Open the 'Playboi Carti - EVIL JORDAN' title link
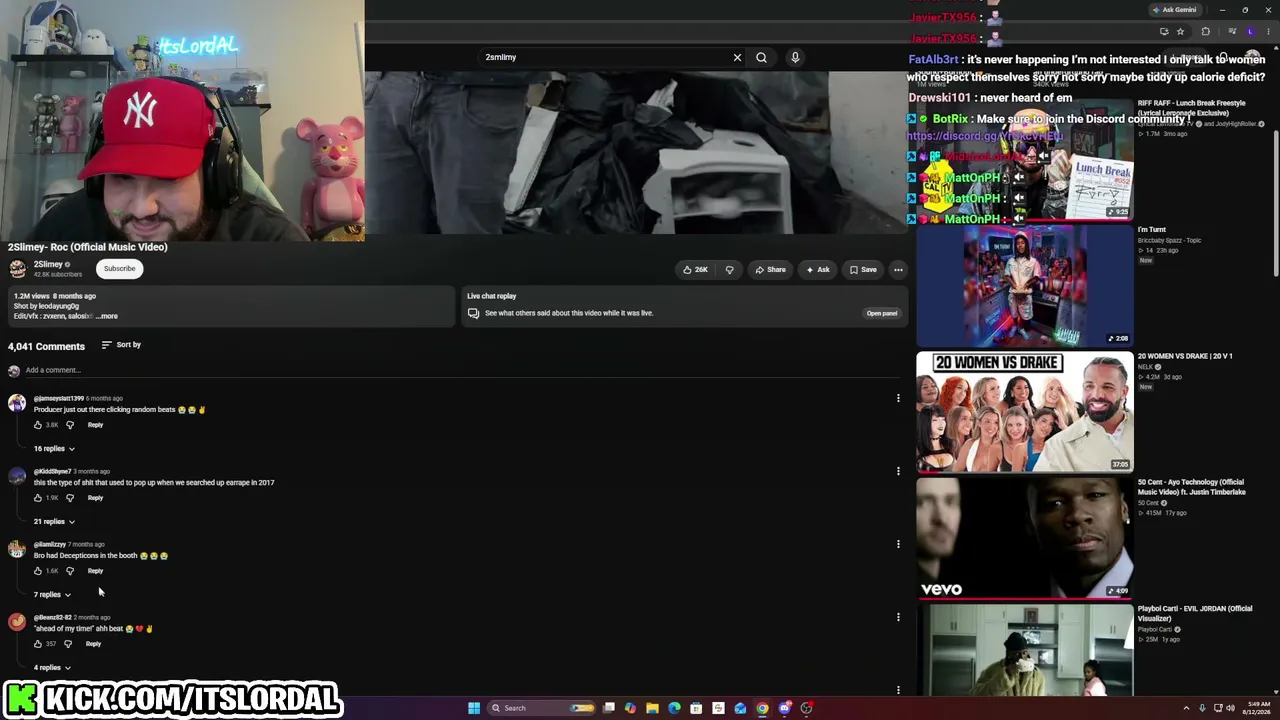1280x720 pixels. point(1195,613)
